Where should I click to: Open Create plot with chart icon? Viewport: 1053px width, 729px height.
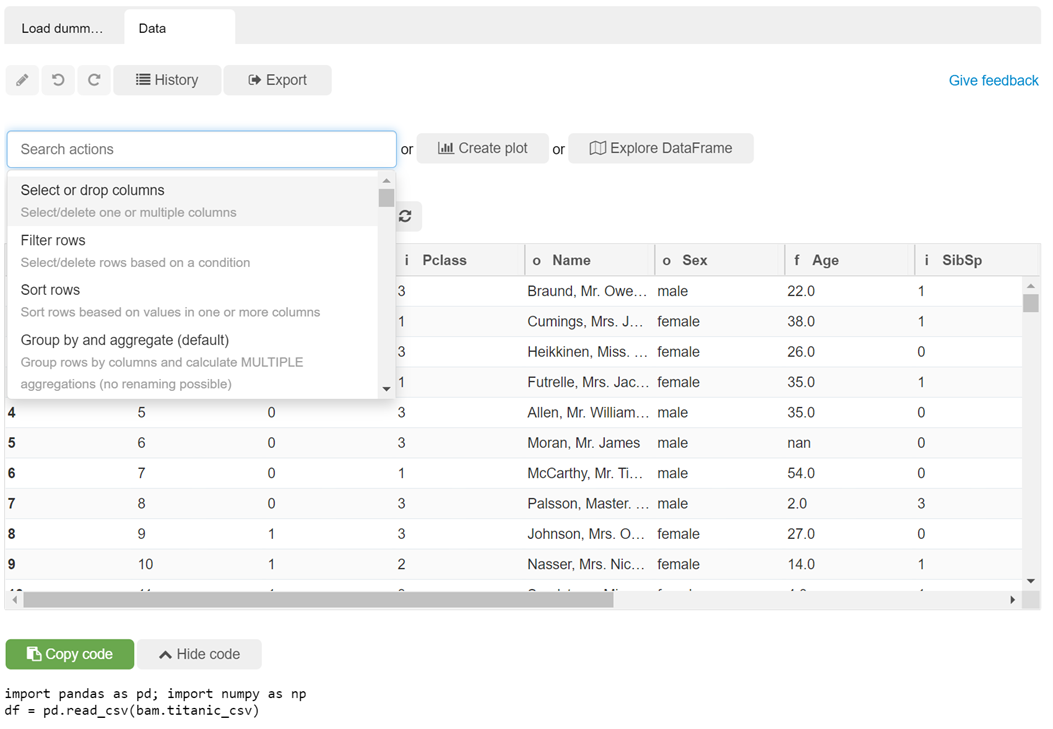pyautogui.click(x=483, y=148)
